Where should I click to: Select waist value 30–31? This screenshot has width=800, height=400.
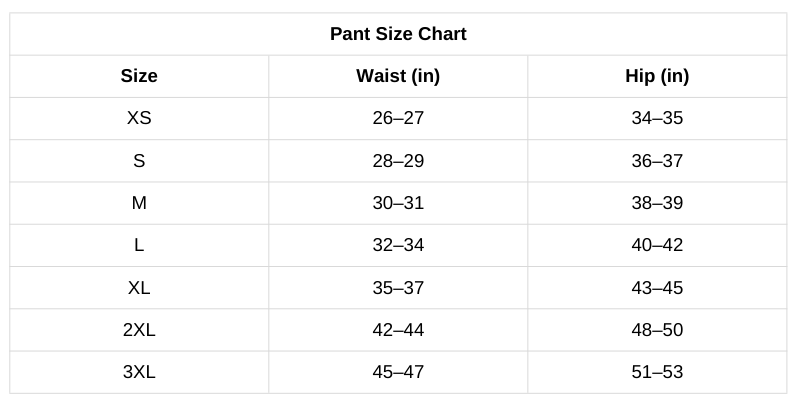pyautogui.click(x=398, y=203)
